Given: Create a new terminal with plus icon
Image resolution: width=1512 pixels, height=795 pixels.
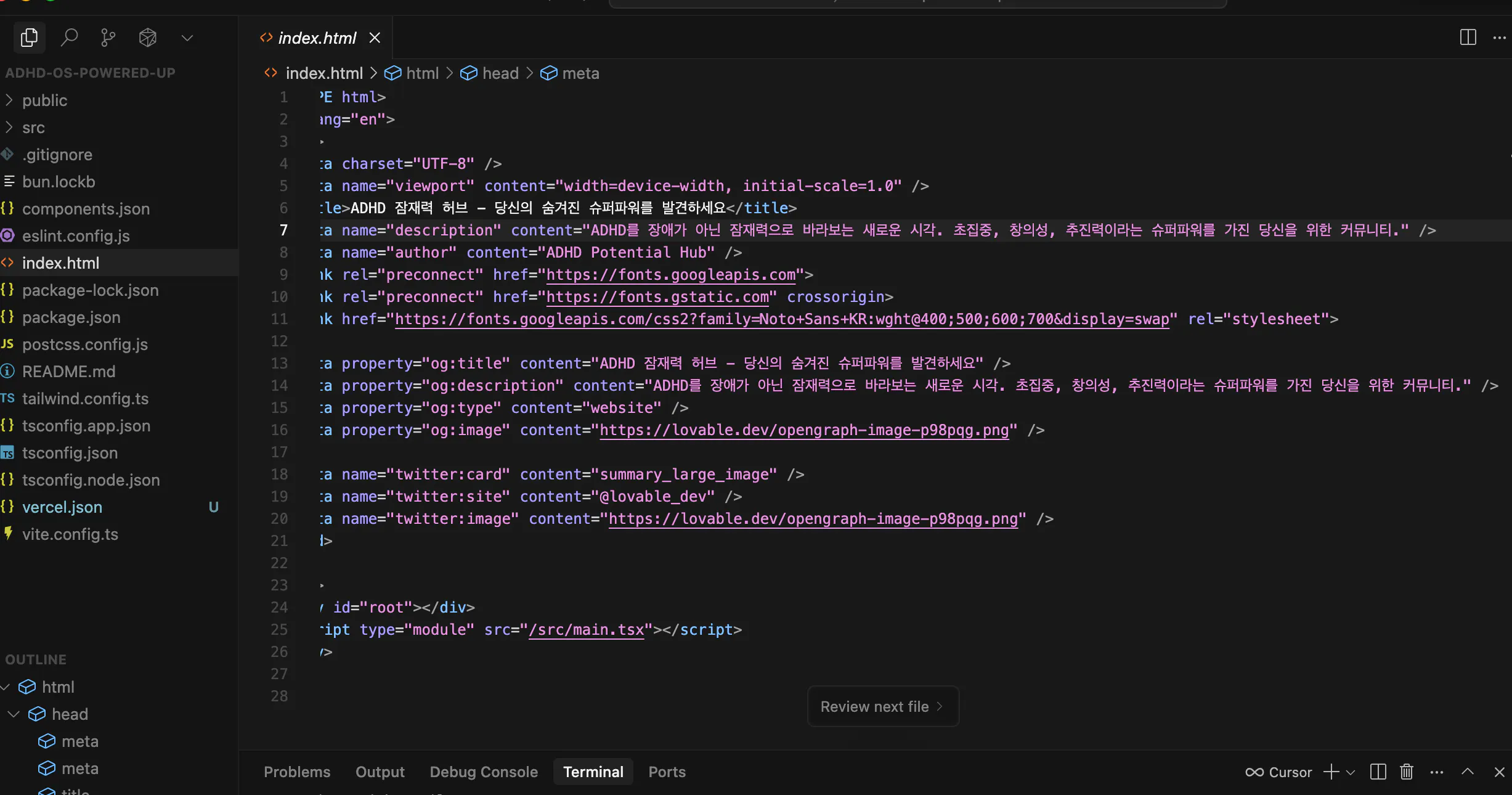Looking at the screenshot, I should point(1331,772).
